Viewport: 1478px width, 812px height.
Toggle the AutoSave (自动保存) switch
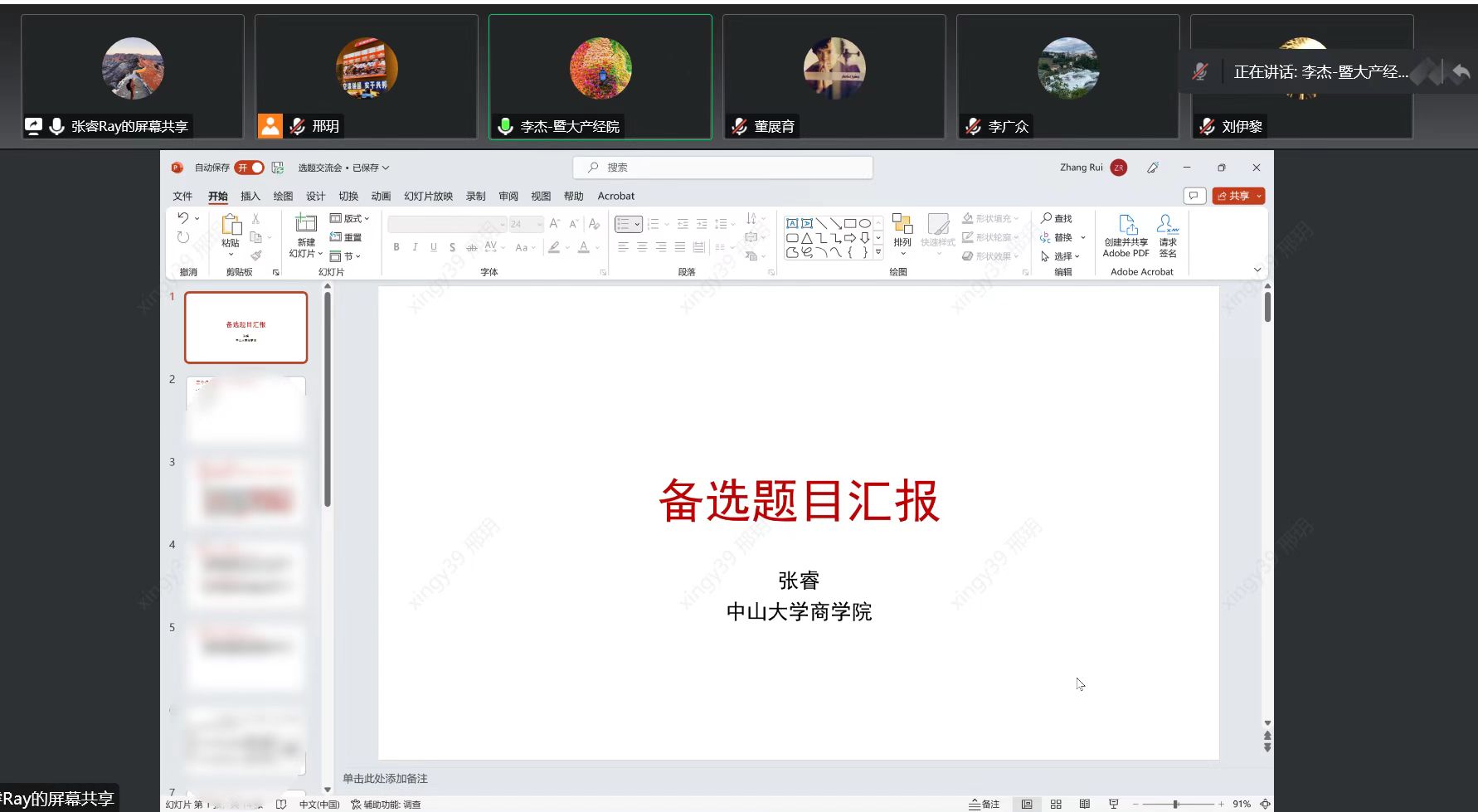249,168
